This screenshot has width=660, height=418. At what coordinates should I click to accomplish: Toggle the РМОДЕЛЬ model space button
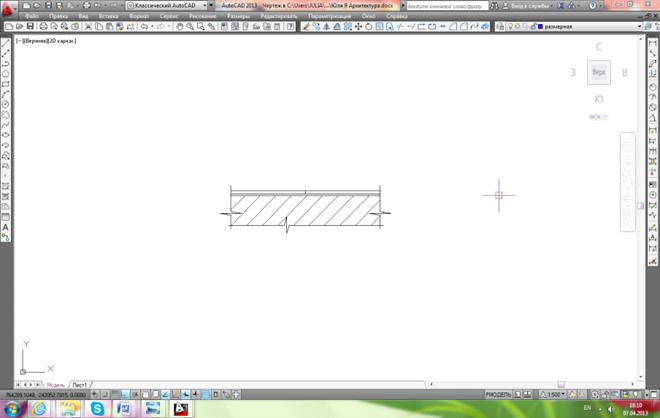(x=499, y=394)
